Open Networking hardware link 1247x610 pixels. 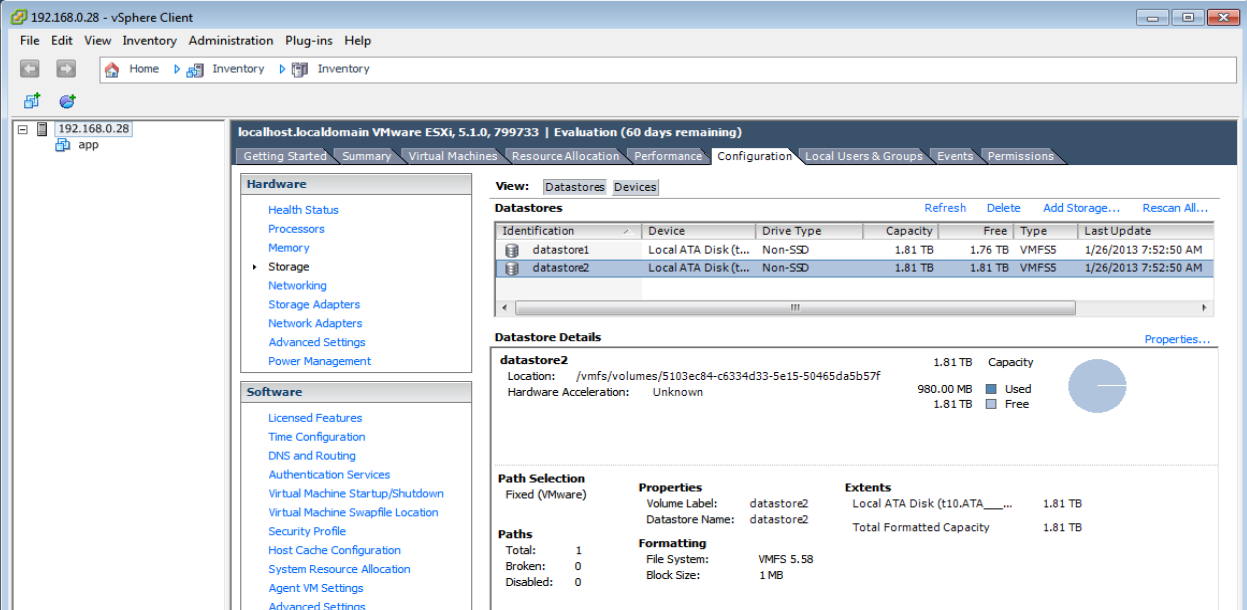pyautogui.click(x=297, y=286)
